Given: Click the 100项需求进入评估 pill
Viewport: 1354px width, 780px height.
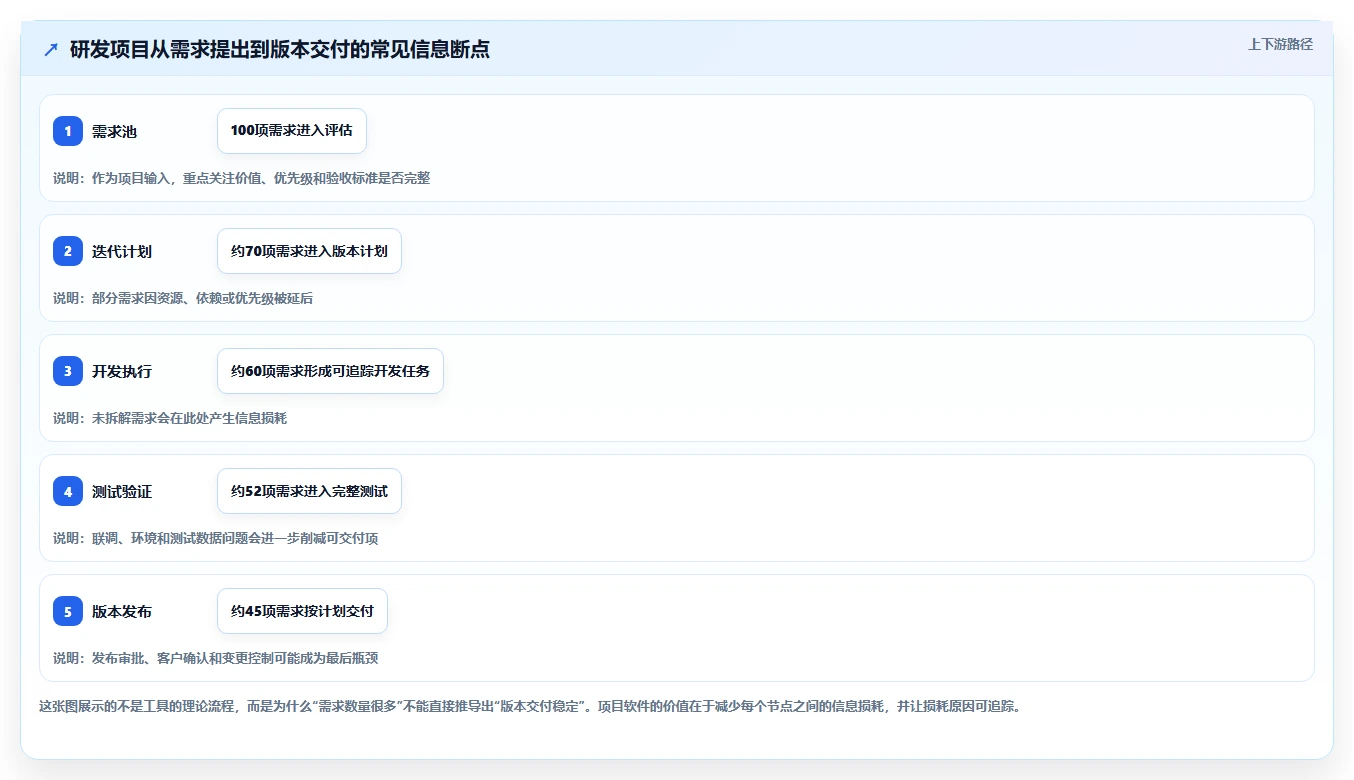Looking at the screenshot, I should point(292,131).
